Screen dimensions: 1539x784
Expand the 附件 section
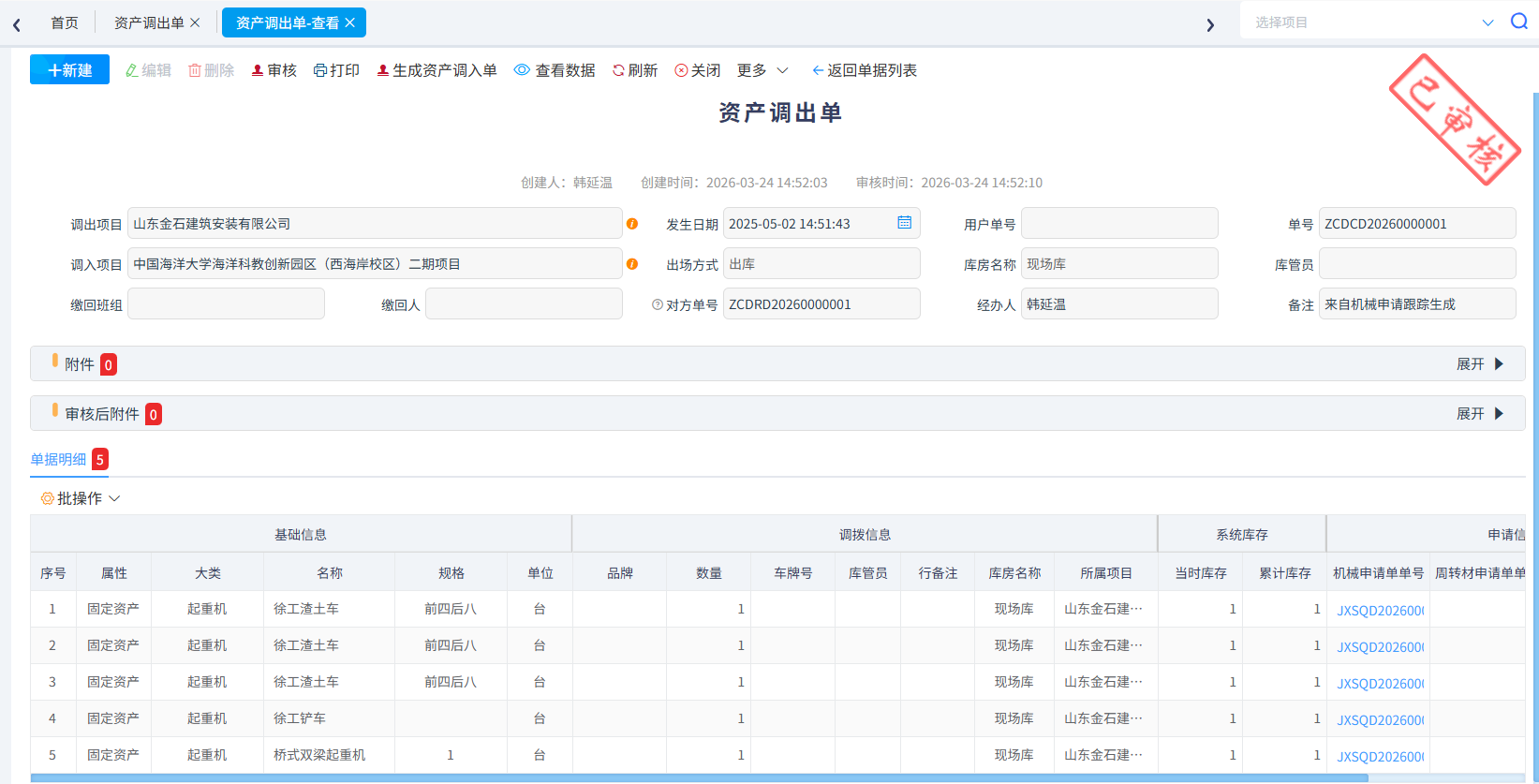pyautogui.click(x=1480, y=363)
